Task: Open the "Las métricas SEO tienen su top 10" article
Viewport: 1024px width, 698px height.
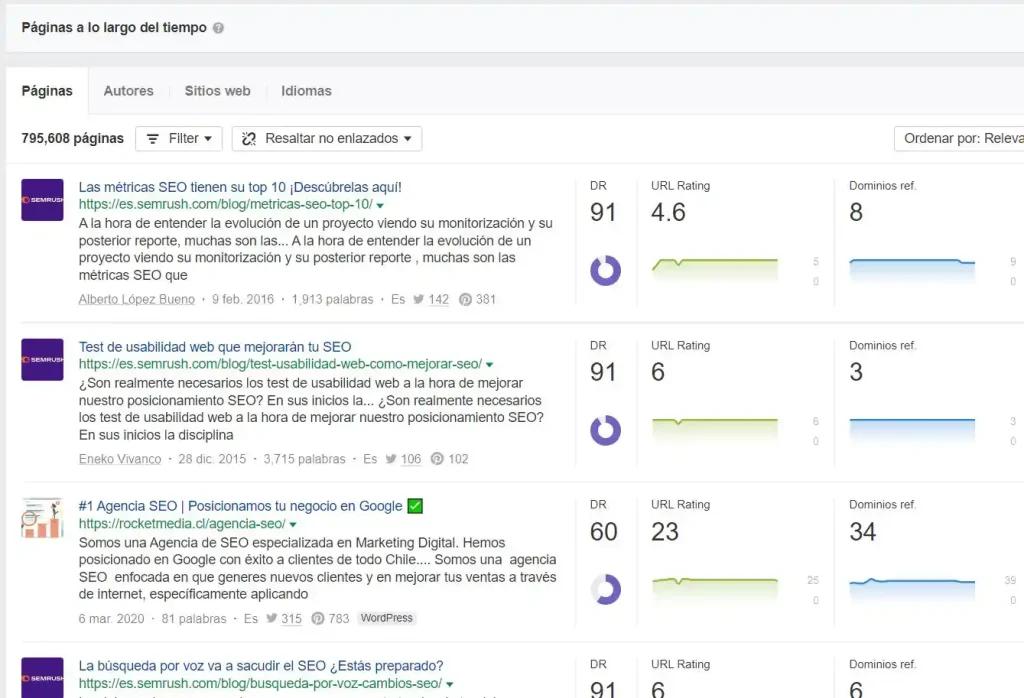Action: [240, 186]
